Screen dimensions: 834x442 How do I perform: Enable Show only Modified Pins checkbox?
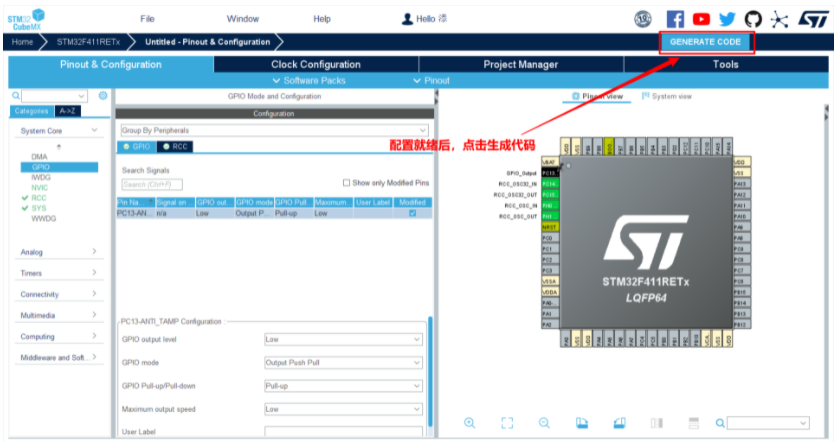pos(346,182)
